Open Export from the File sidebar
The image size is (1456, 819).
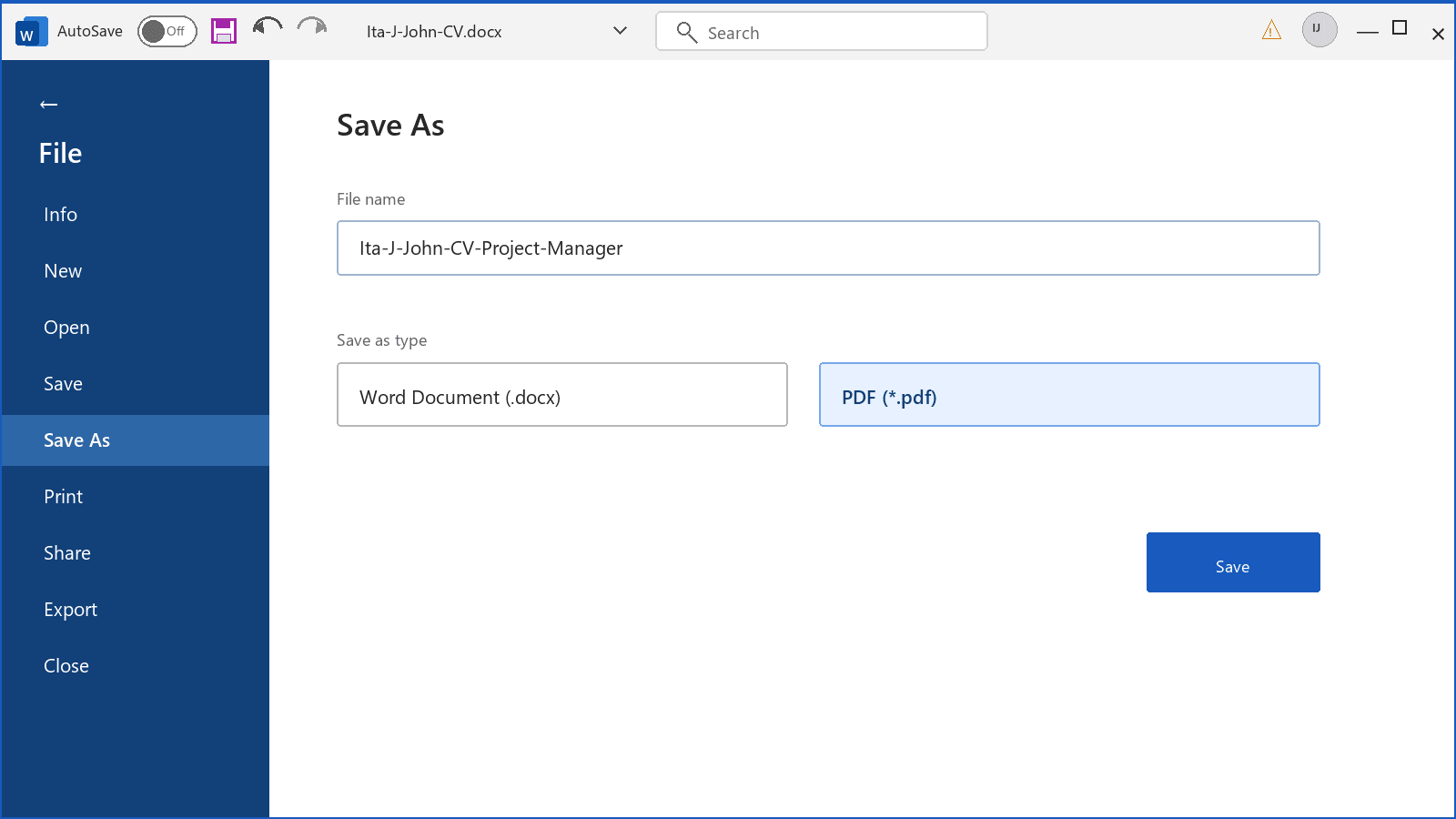(136, 610)
